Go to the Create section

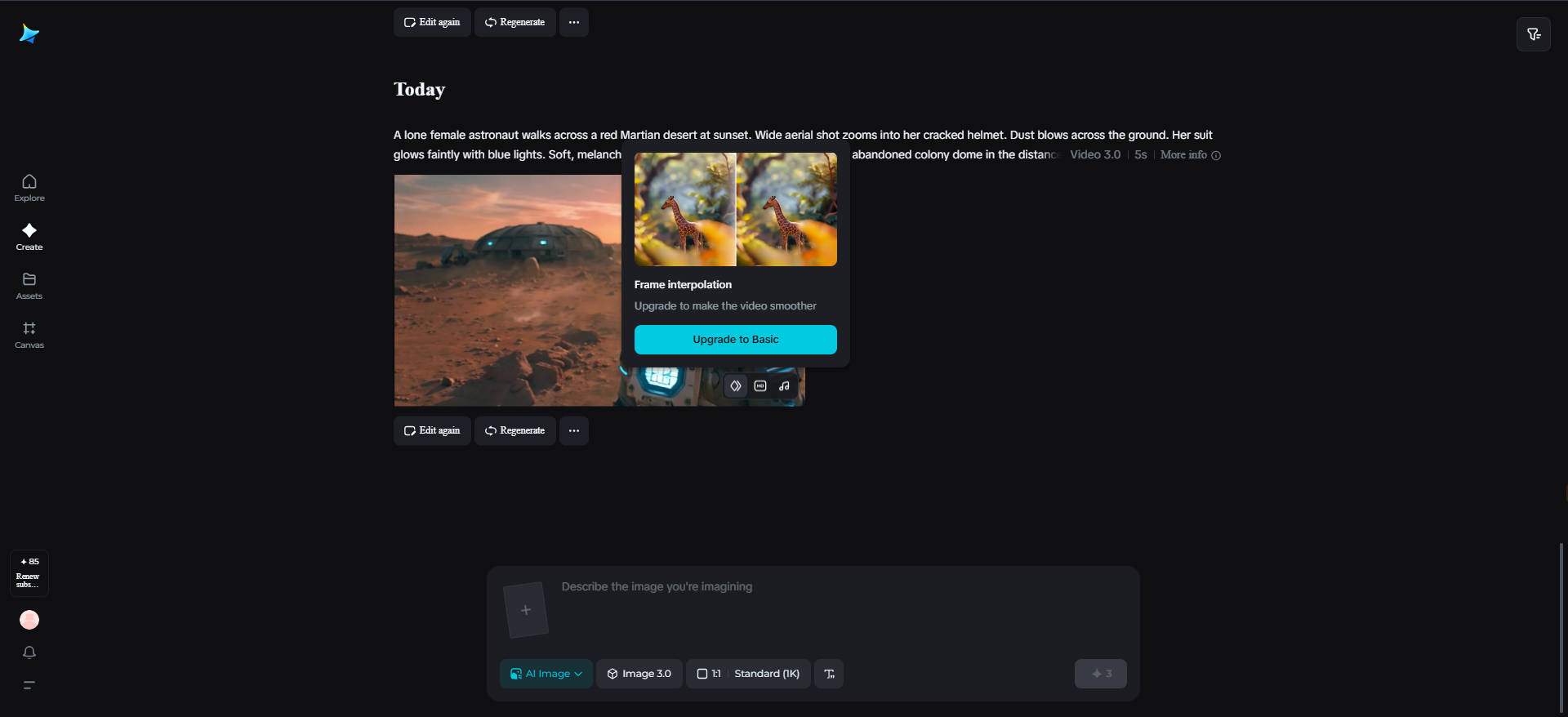[29, 237]
